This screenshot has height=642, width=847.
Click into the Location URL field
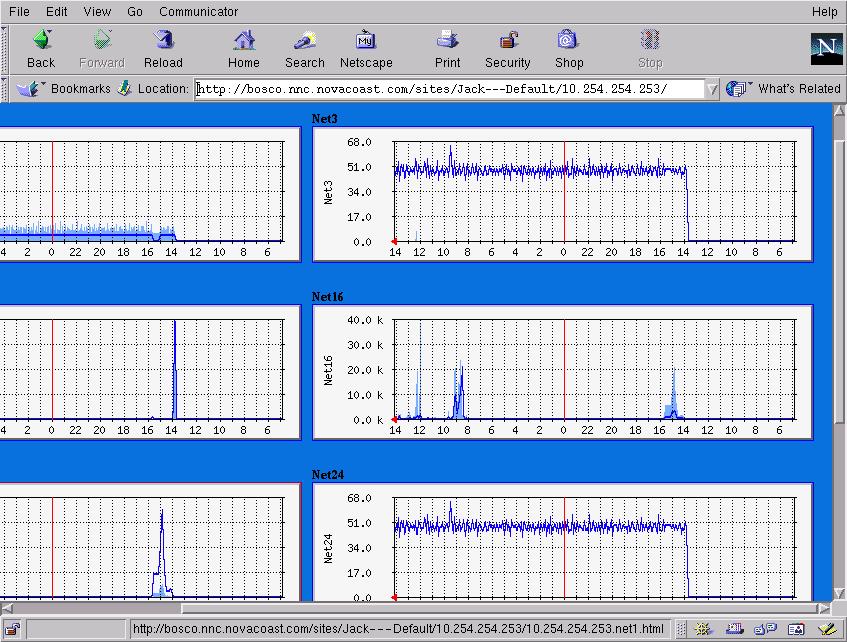[450, 89]
